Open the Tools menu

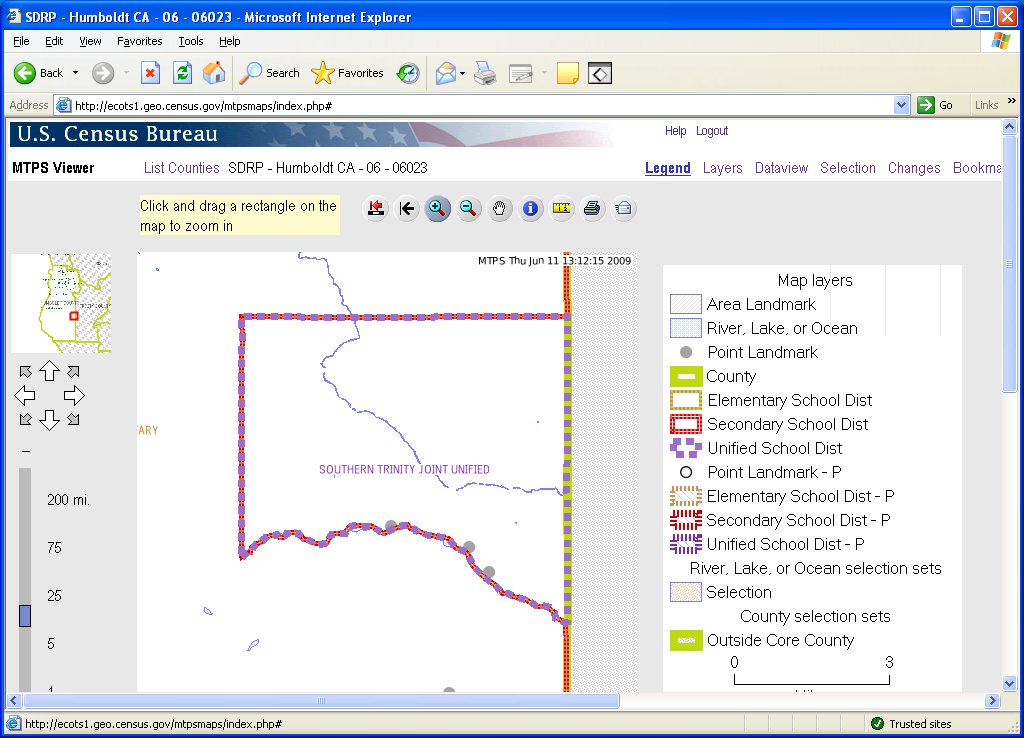[x=190, y=41]
